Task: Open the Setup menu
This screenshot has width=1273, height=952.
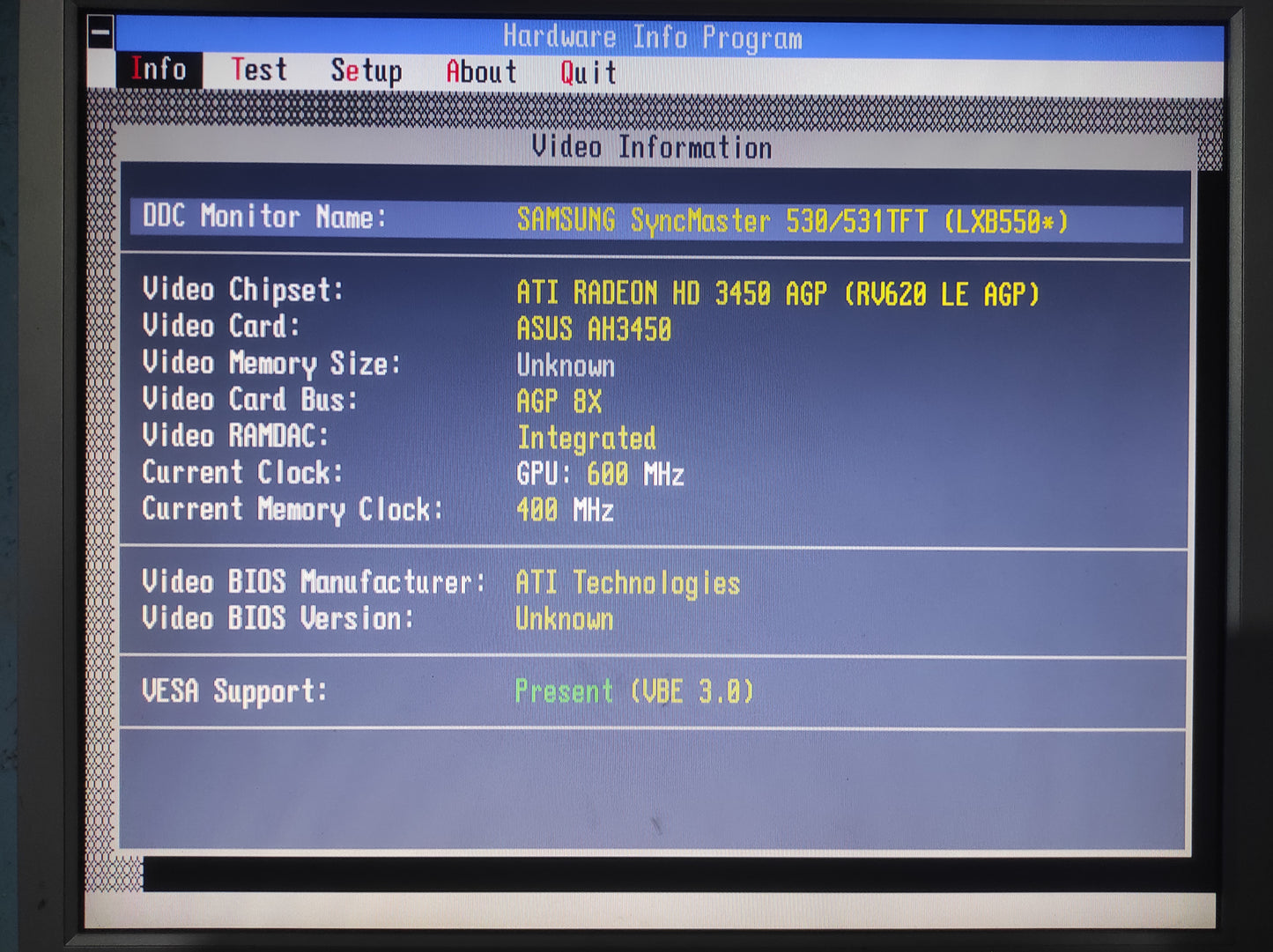Action: tap(366, 71)
